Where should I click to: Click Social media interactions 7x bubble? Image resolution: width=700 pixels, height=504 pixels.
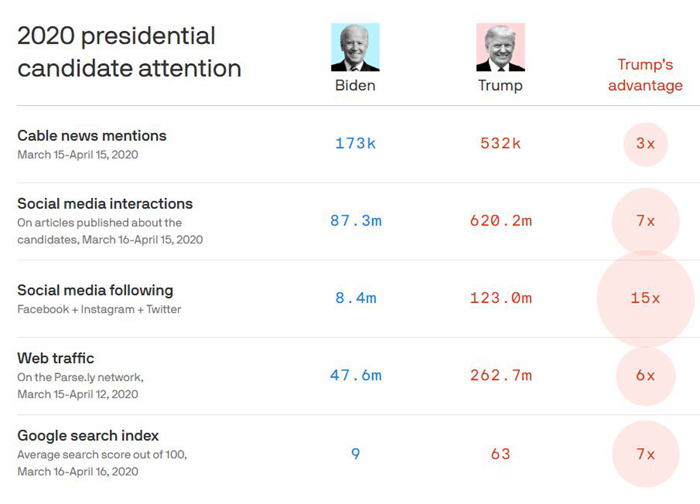pos(645,221)
